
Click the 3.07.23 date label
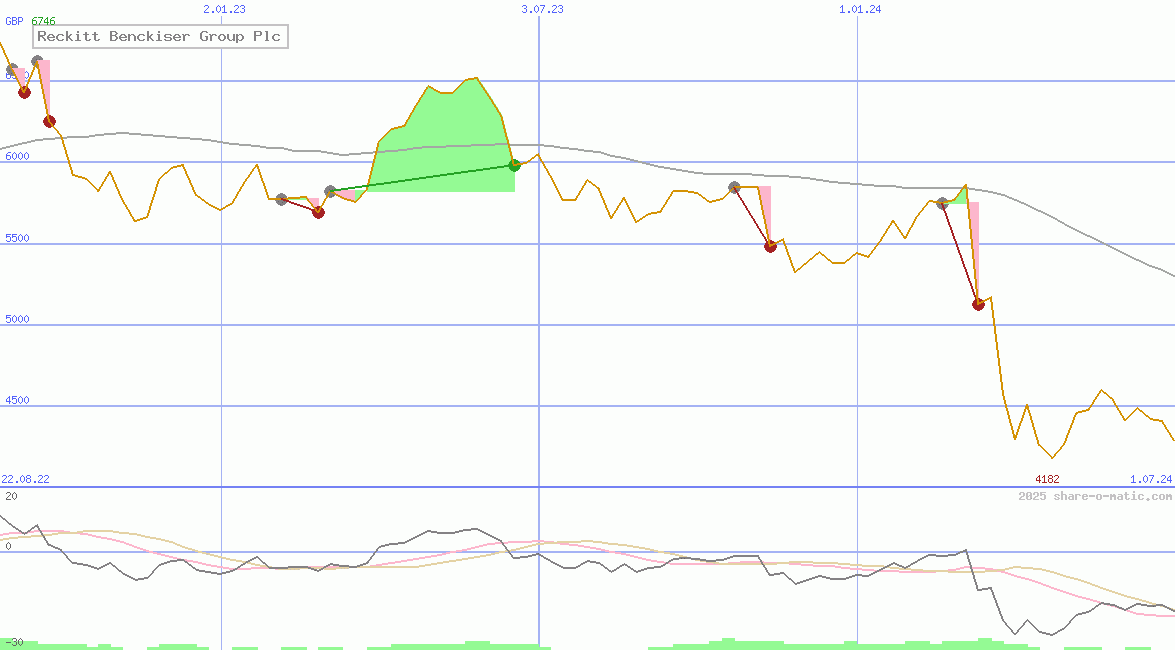click(x=542, y=9)
